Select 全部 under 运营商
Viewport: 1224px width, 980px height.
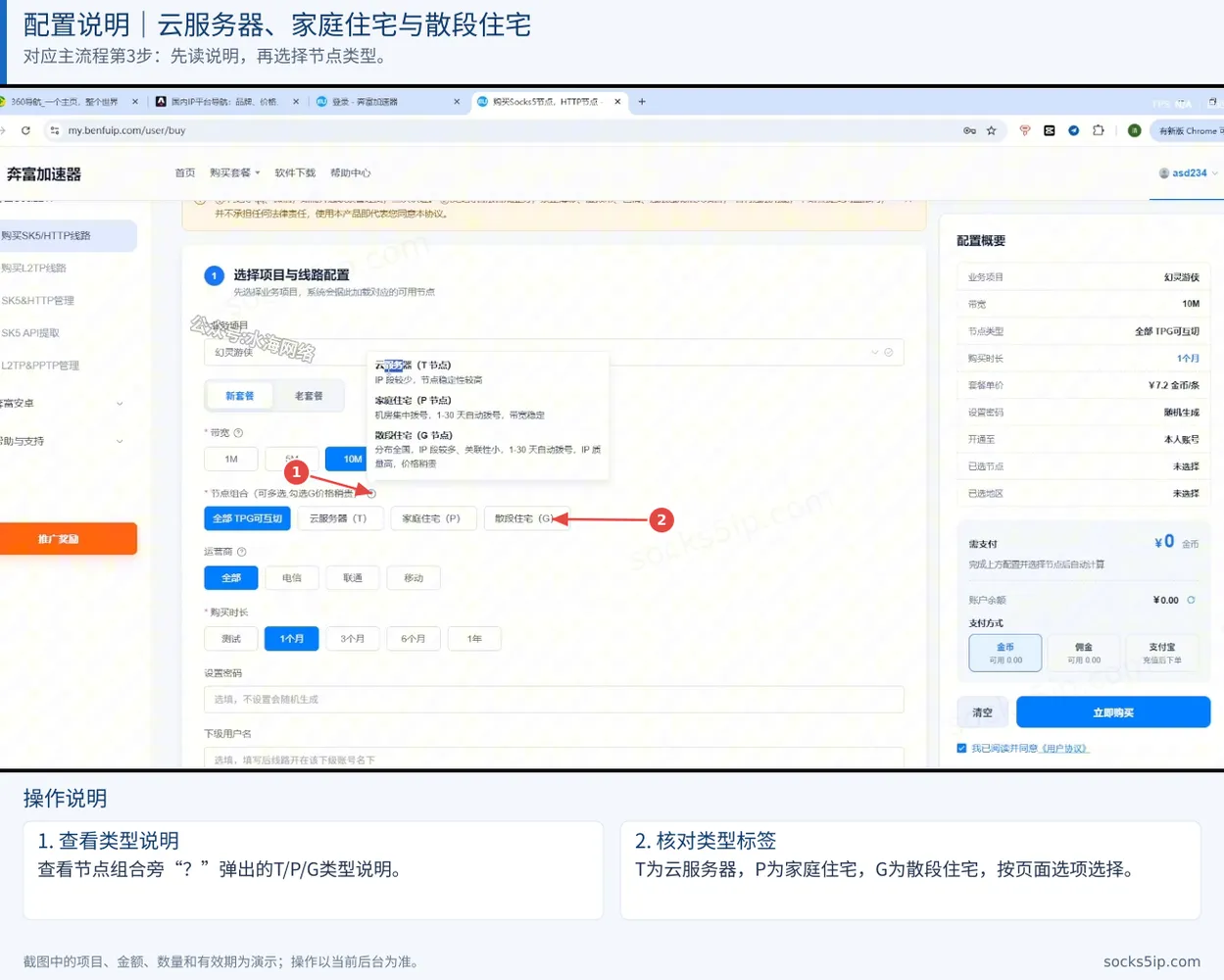[231, 578]
